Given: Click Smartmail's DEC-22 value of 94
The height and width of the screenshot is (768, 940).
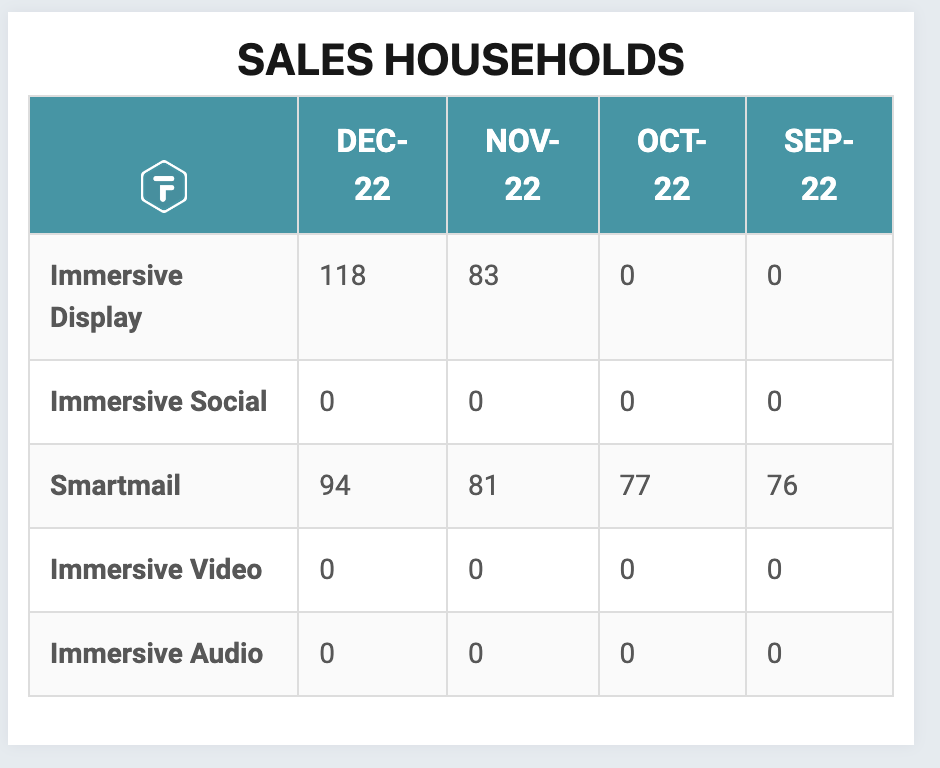Looking at the screenshot, I should [335, 486].
